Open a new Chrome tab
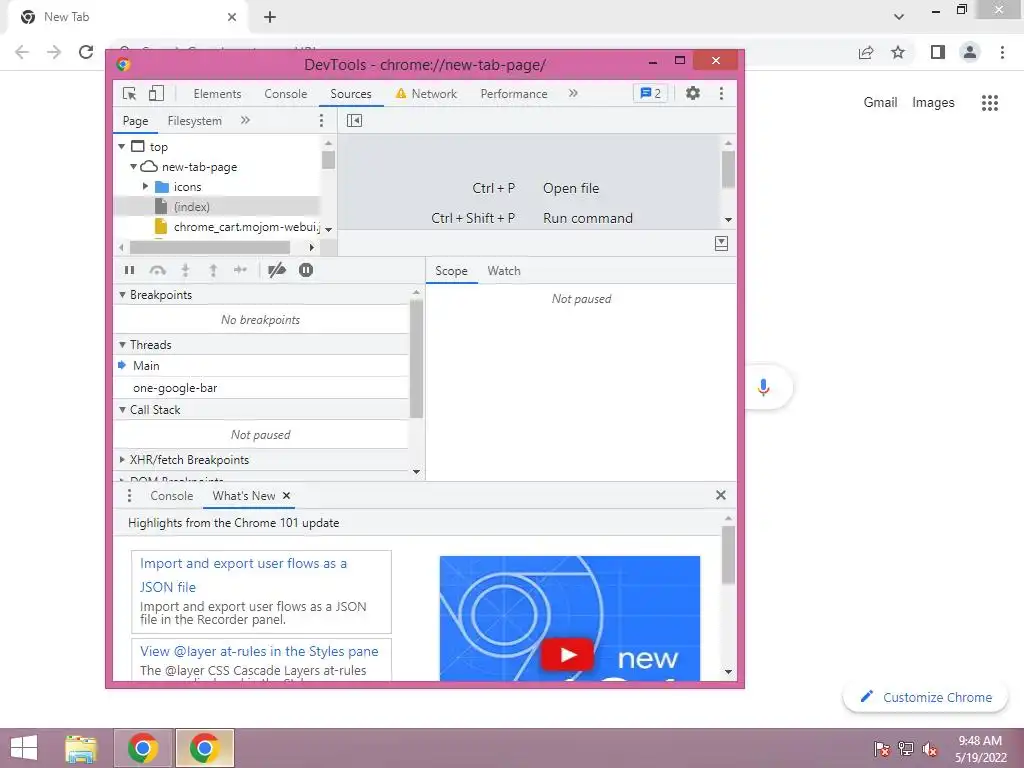 pos(270,18)
